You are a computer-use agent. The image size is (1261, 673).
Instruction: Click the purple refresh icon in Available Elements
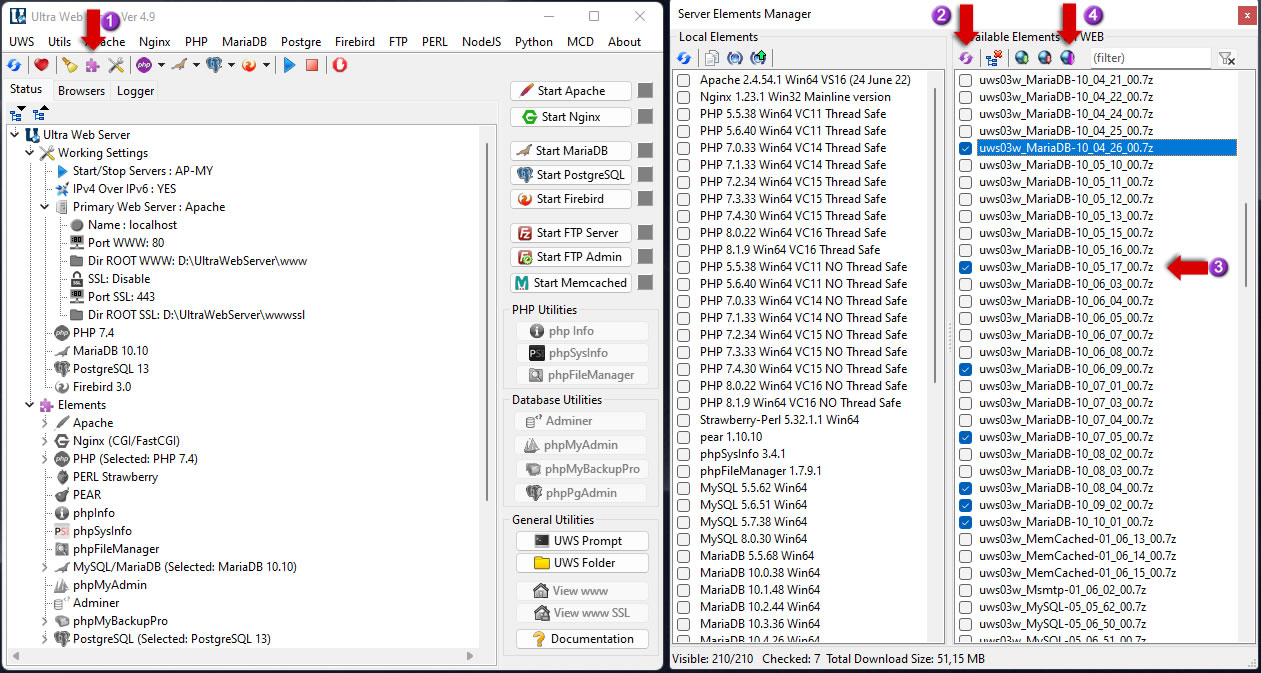(x=966, y=58)
